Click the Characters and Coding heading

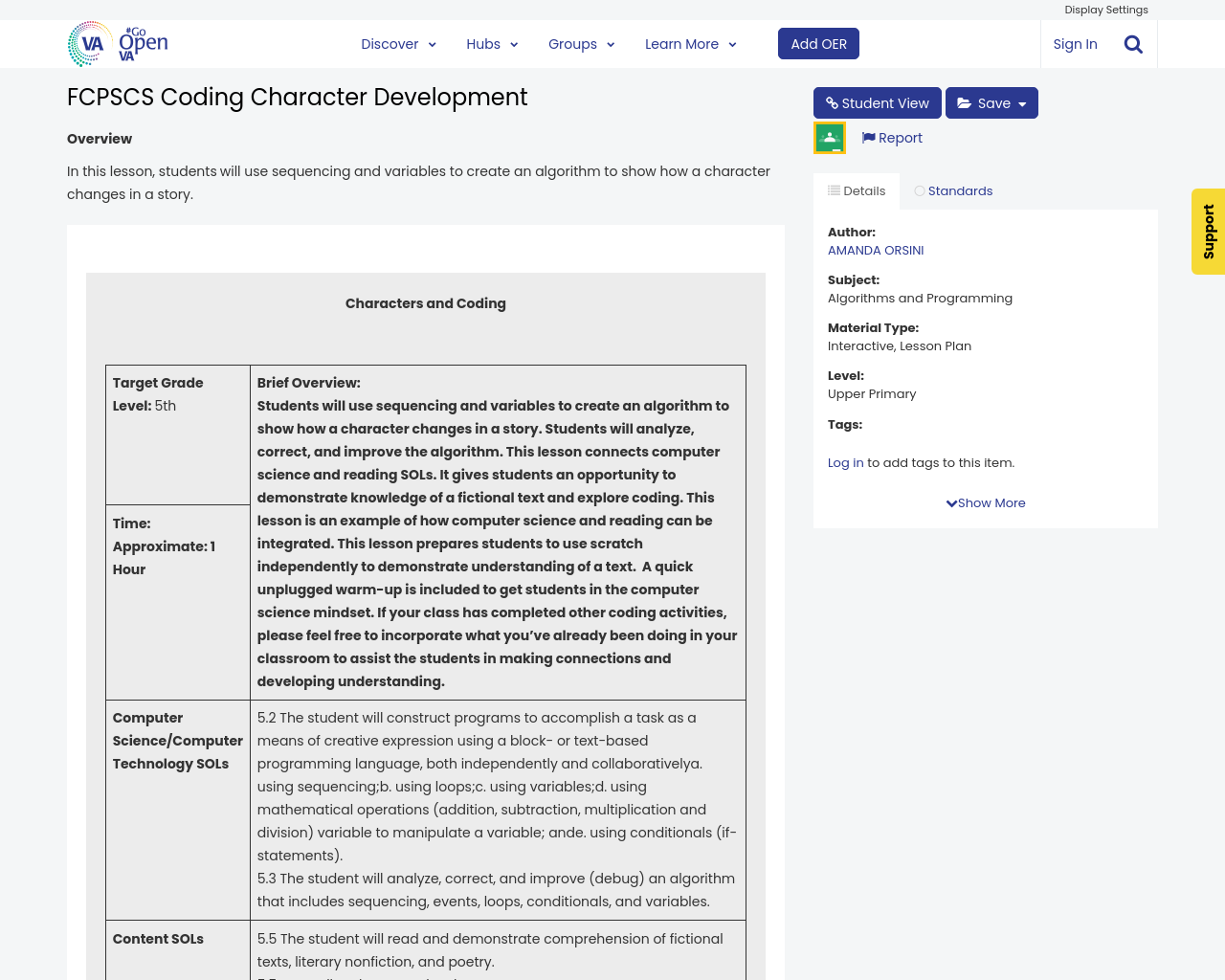[426, 303]
